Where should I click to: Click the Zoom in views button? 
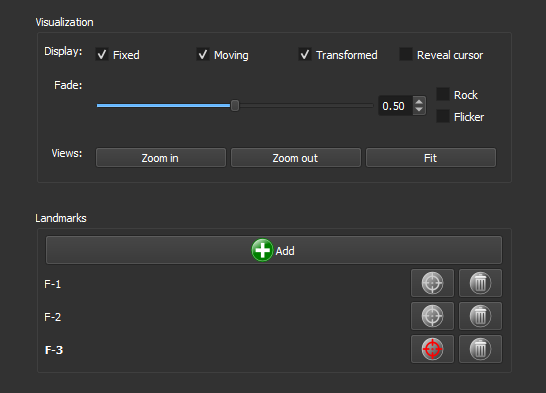coord(161,158)
